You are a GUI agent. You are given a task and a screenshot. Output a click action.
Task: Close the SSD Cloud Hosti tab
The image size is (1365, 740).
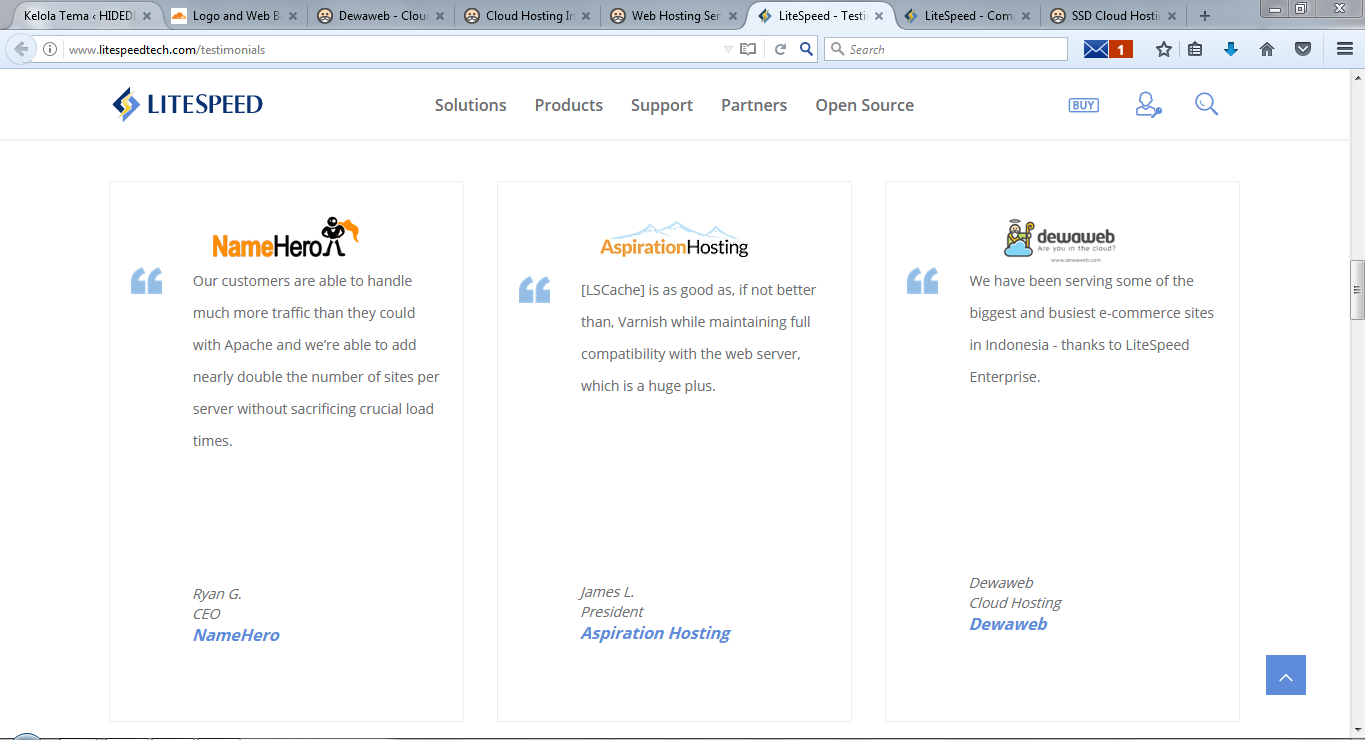(x=1172, y=16)
